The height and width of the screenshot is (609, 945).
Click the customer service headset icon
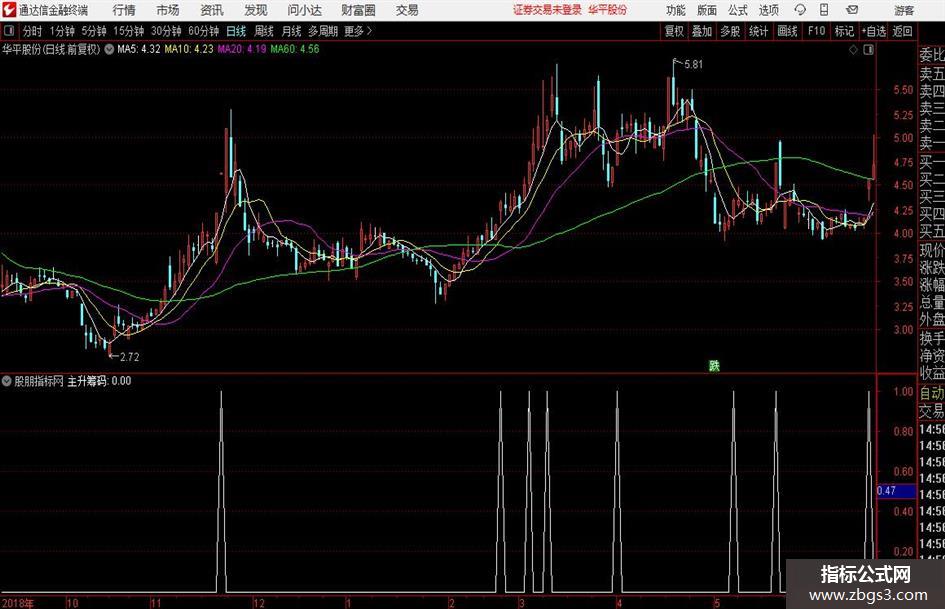pos(800,10)
